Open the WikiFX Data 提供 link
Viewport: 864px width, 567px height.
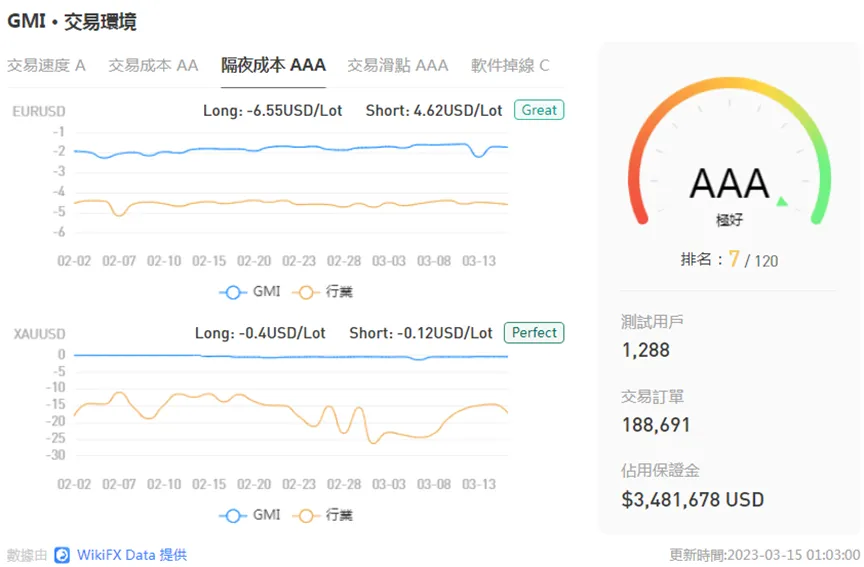132,555
